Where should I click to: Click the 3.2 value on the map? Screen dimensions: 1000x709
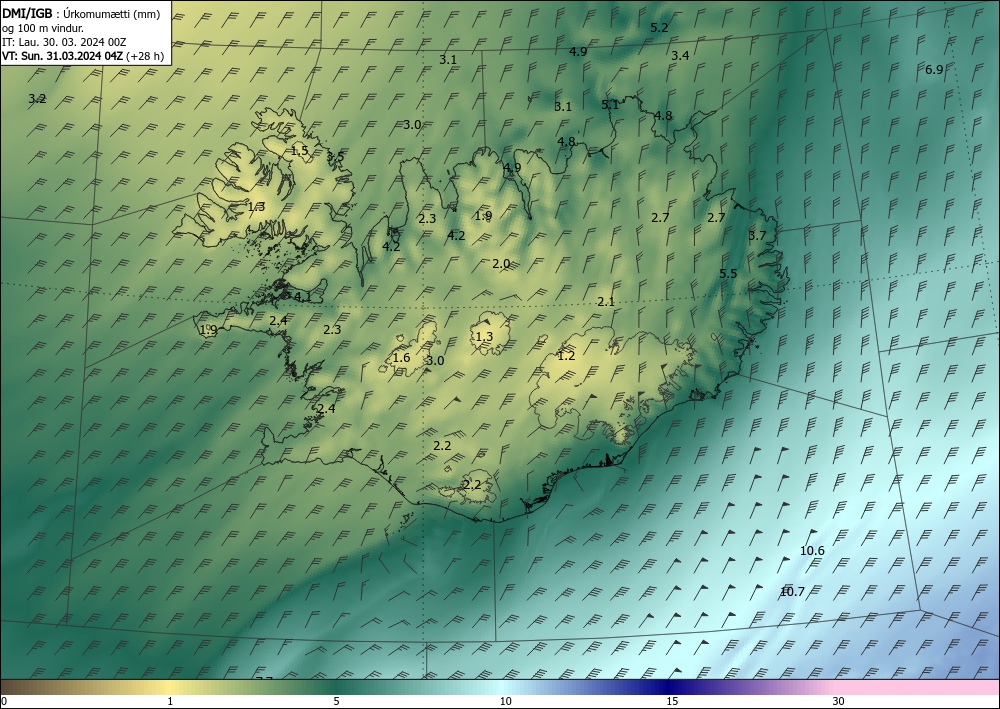click(x=37, y=99)
